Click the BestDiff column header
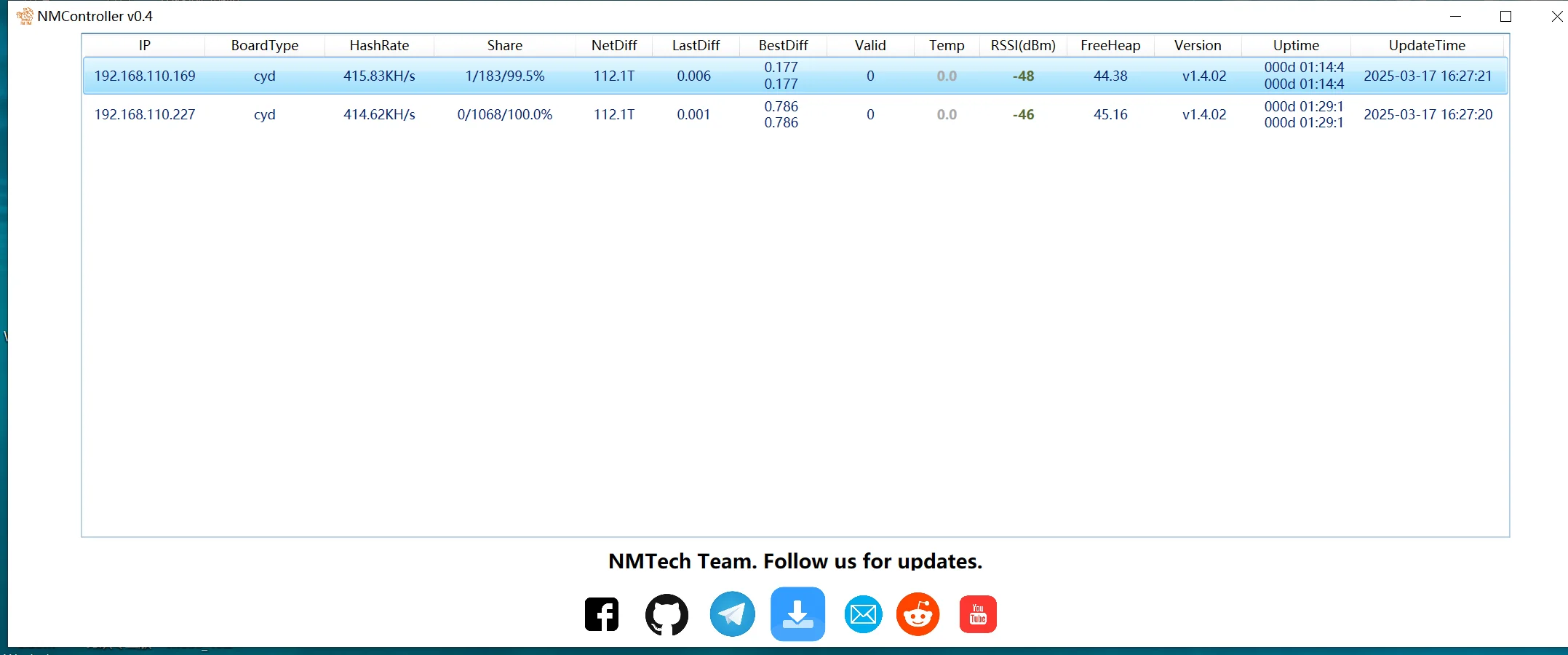 point(783,45)
